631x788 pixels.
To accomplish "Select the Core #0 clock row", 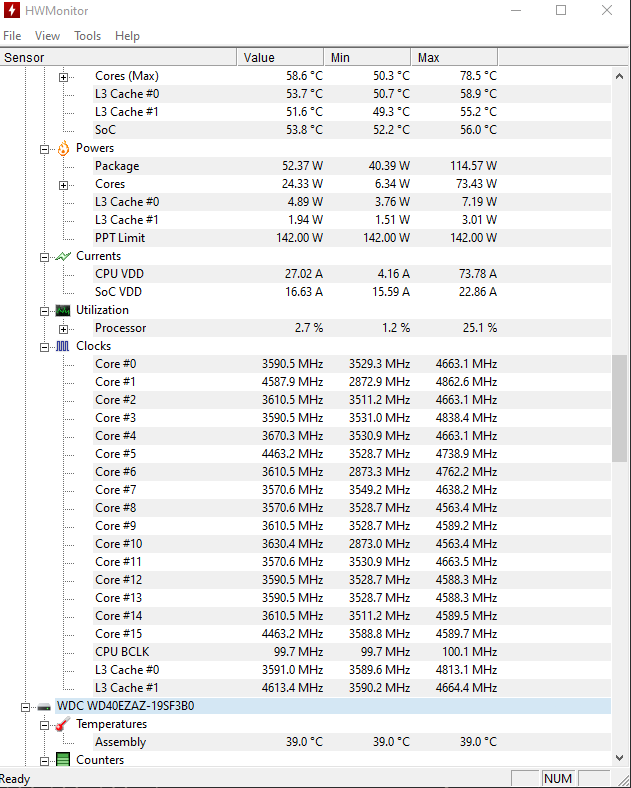I will [352, 364].
